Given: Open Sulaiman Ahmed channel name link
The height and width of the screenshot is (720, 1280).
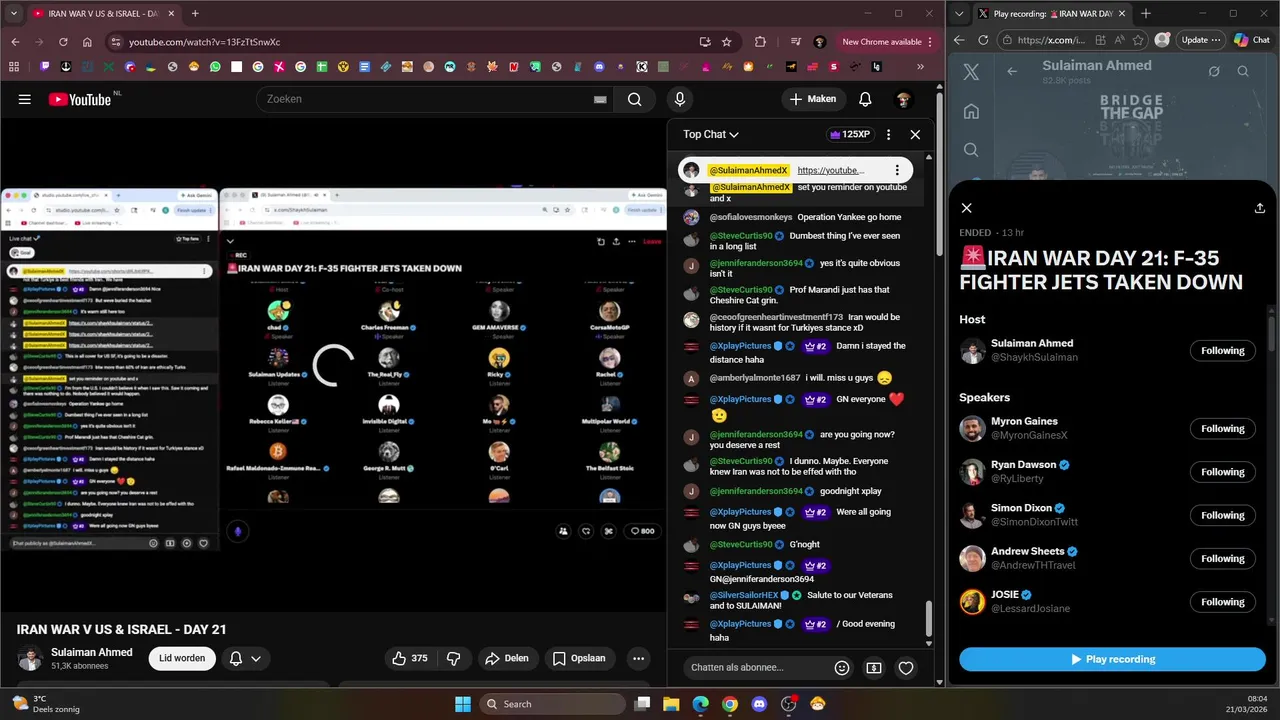Looking at the screenshot, I should point(92,652).
